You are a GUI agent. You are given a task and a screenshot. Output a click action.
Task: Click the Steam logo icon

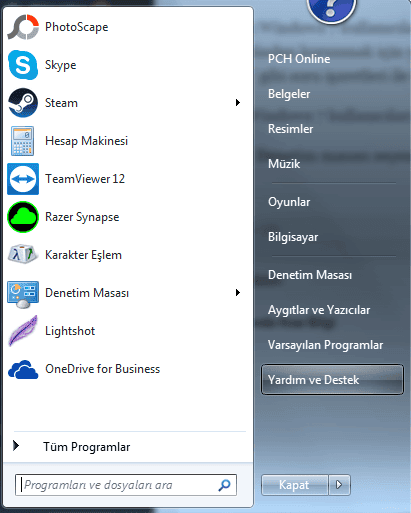[23, 103]
